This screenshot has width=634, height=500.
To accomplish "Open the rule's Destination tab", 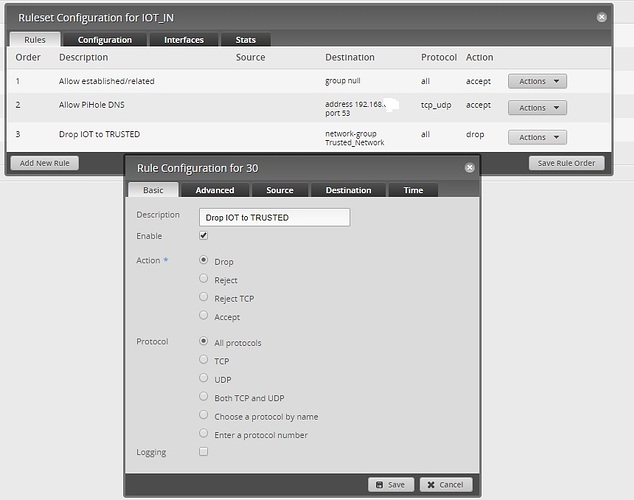I will pos(348,190).
